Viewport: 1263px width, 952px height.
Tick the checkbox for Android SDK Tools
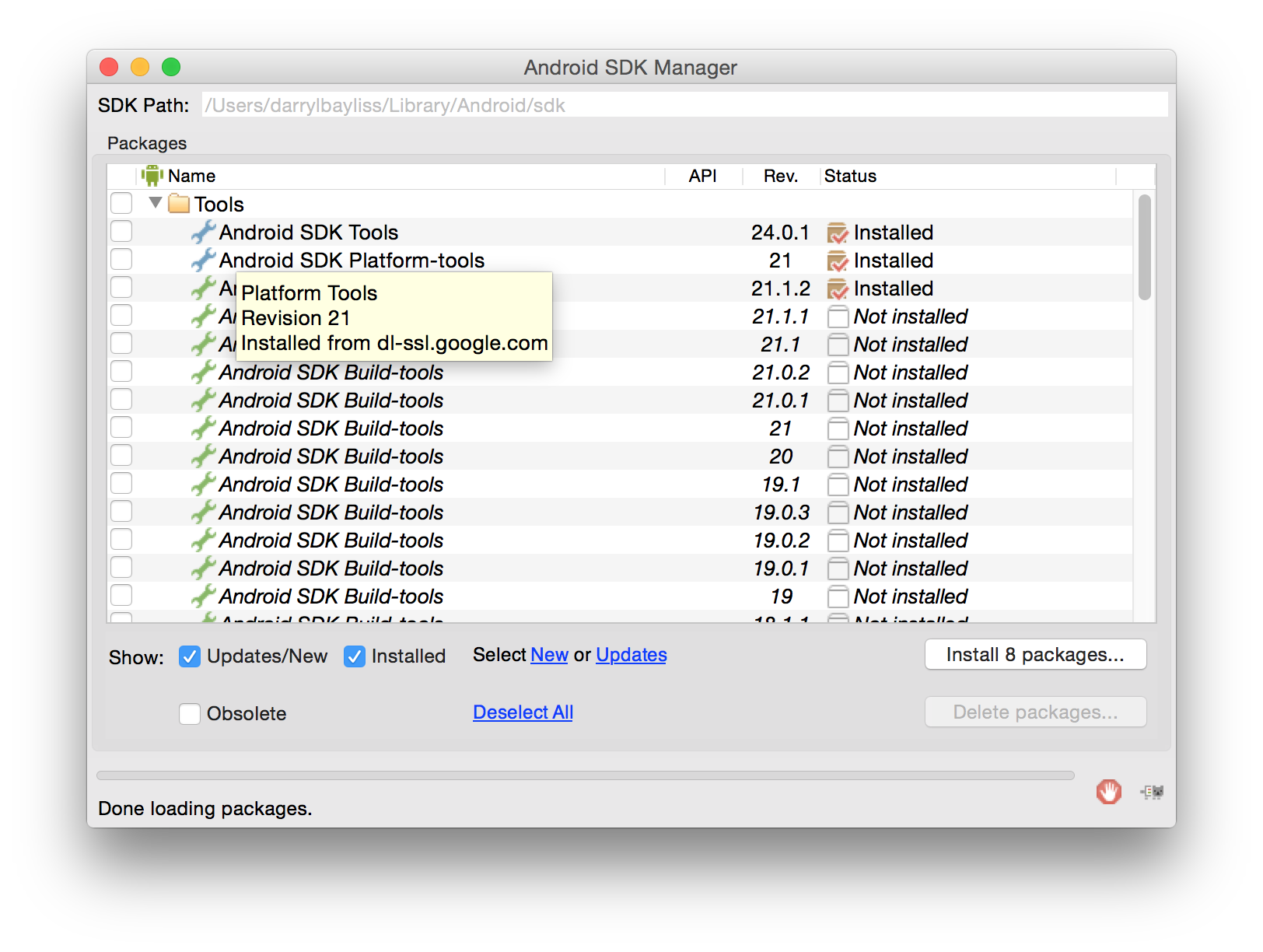pyautogui.click(x=121, y=231)
